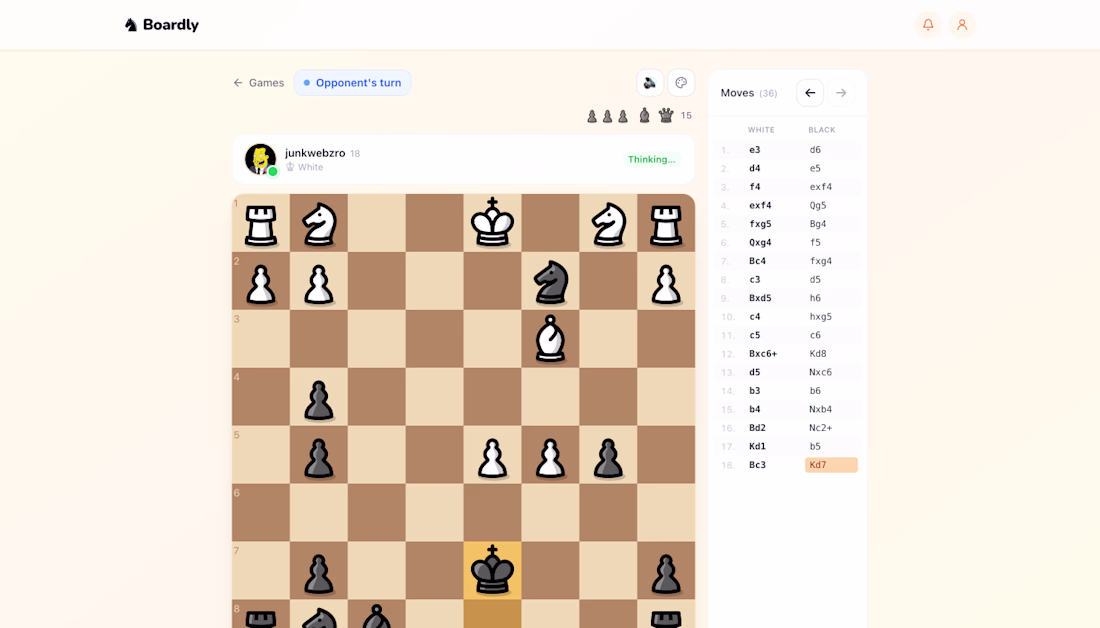Step back to the previous move
Image resolution: width=1100 pixels, height=628 pixels.
(810, 93)
